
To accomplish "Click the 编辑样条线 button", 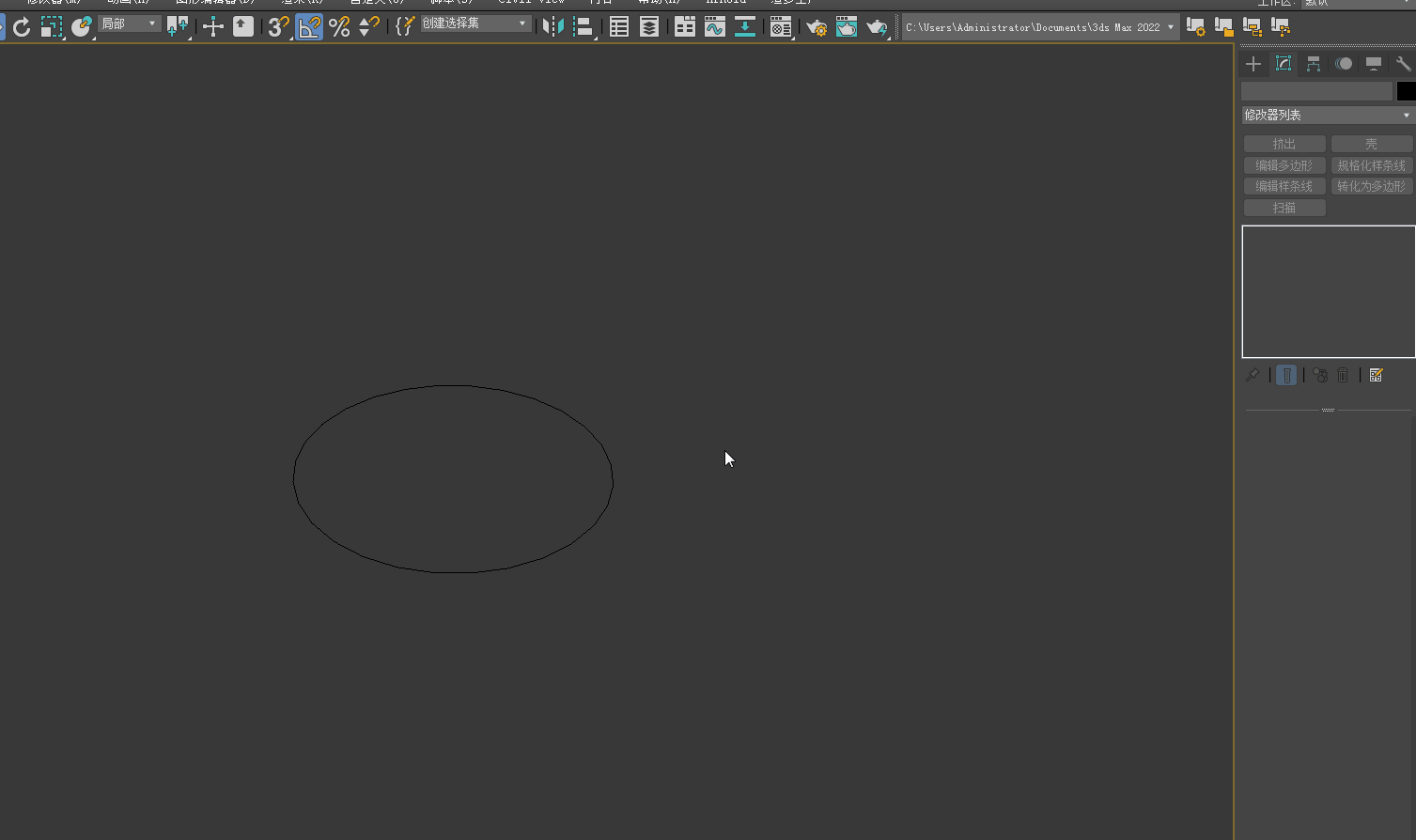I will click(x=1284, y=186).
